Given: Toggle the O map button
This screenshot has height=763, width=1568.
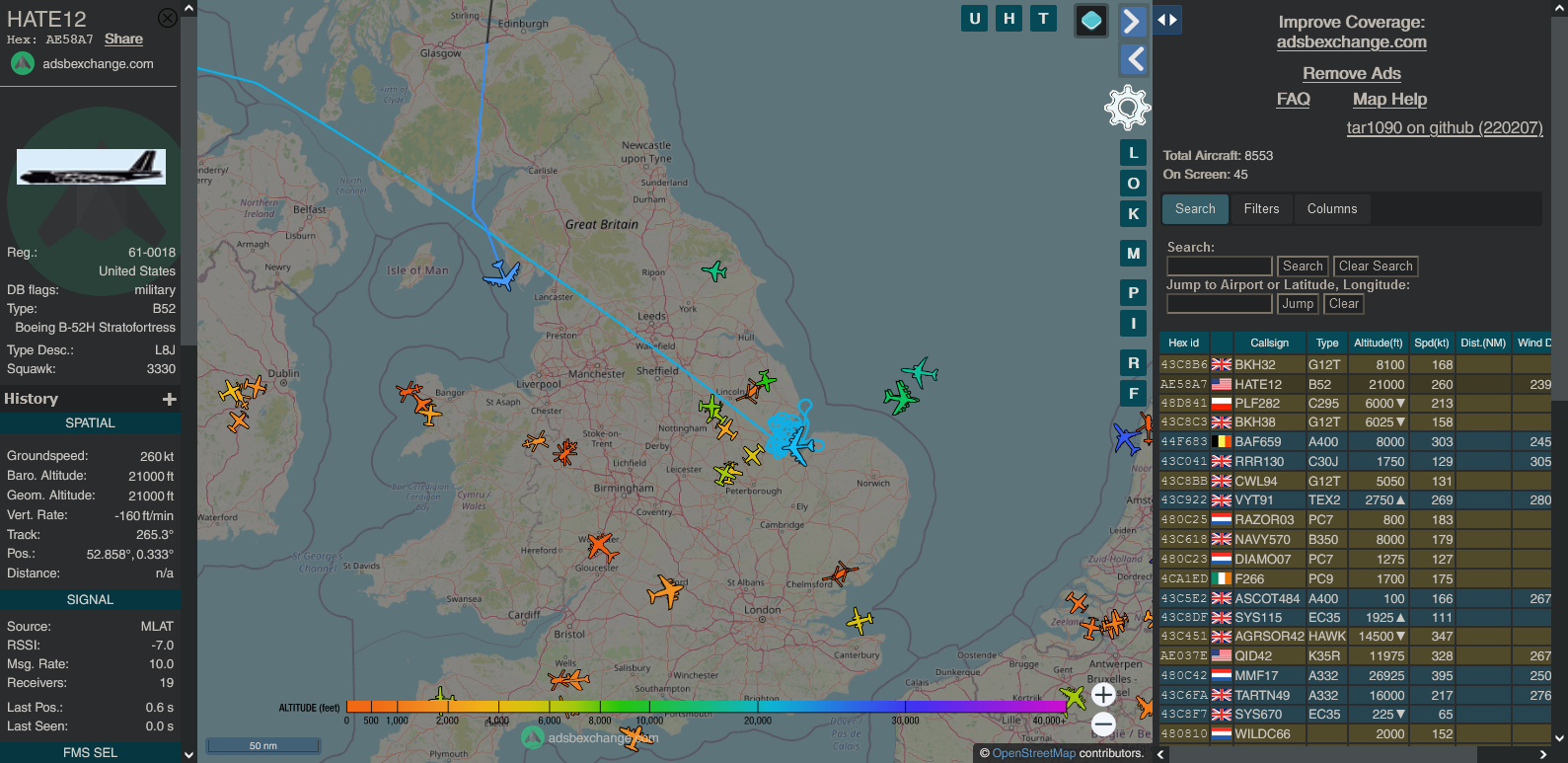Looking at the screenshot, I should pos(1134,184).
